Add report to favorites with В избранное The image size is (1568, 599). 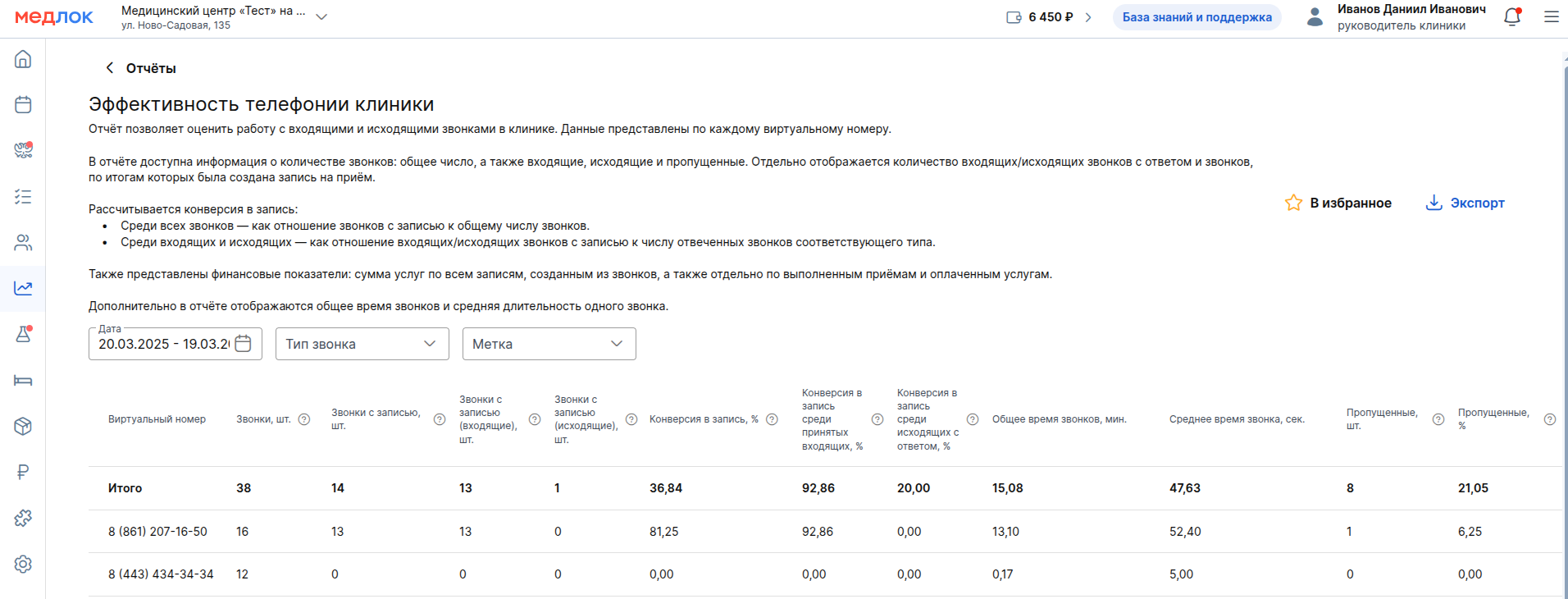tap(1338, 203)
